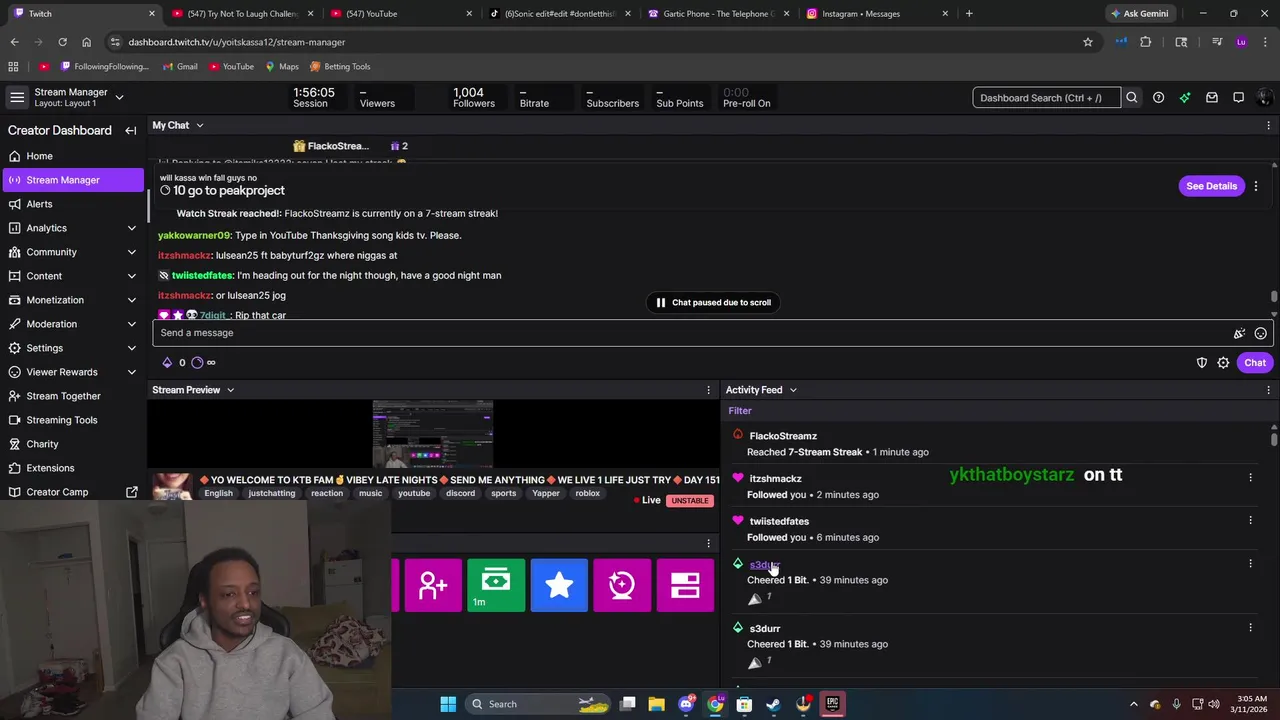Viewport: 1280px width, 720px height.
Task: Open options for twiistedfates follow activity
Action: tap(1250, 520)
